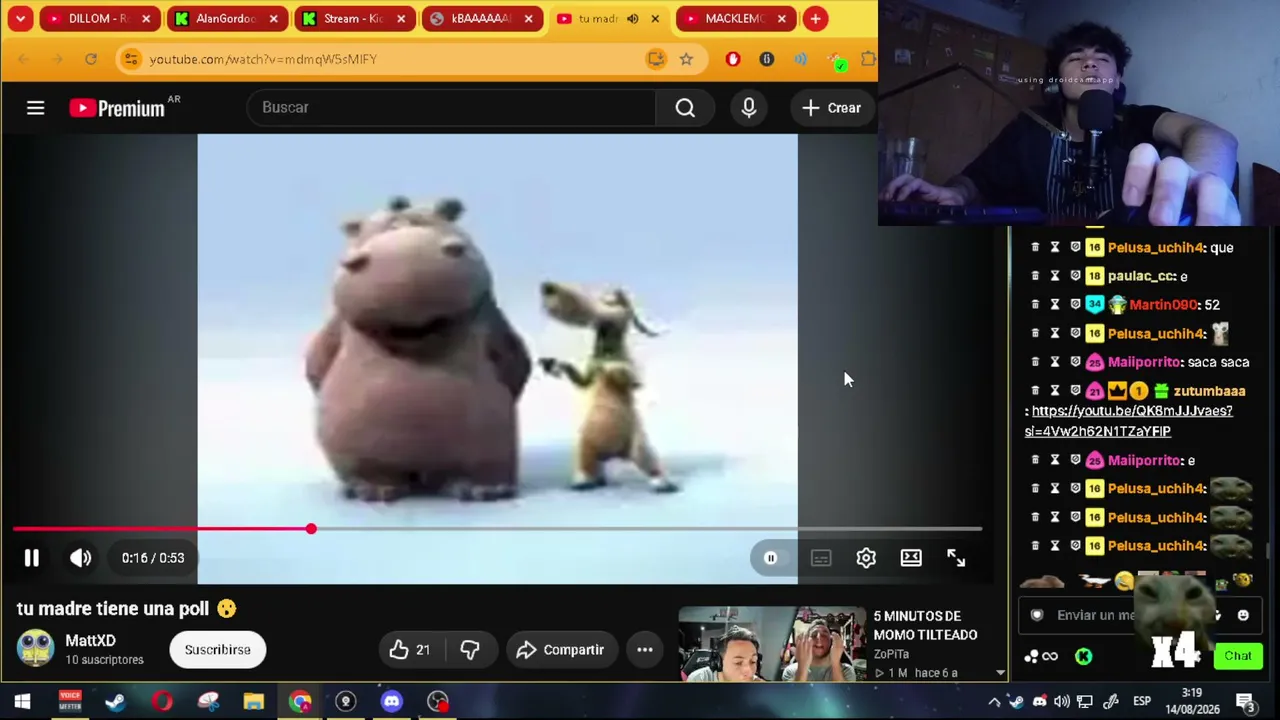Screen dimensions: 1280x720
Task: Open the ESP language selector
Action: 1142,701
